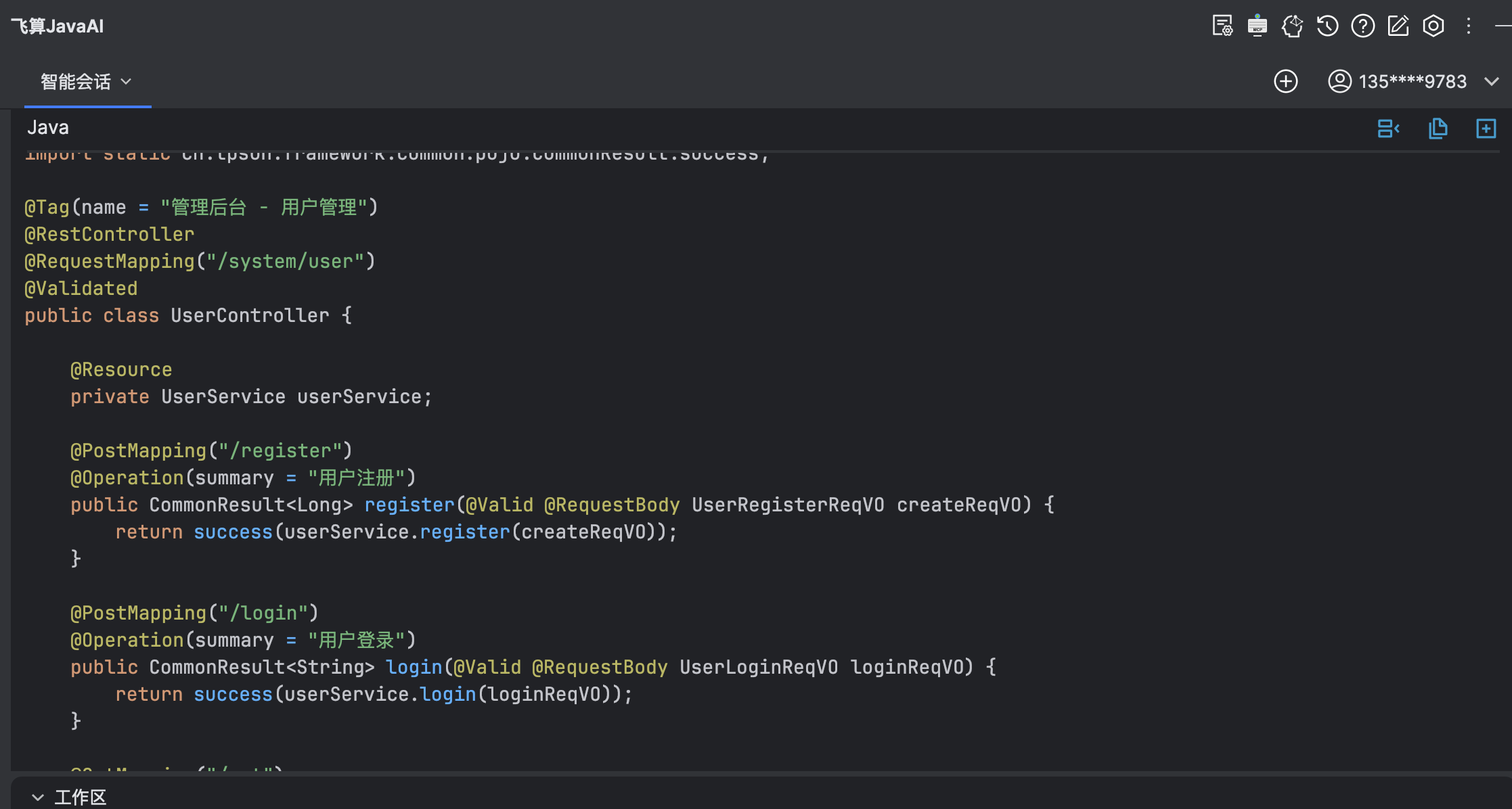Click the feedback pencil-edit icon
Viewport: 1512px width, 809px height.
(1398, 26)
